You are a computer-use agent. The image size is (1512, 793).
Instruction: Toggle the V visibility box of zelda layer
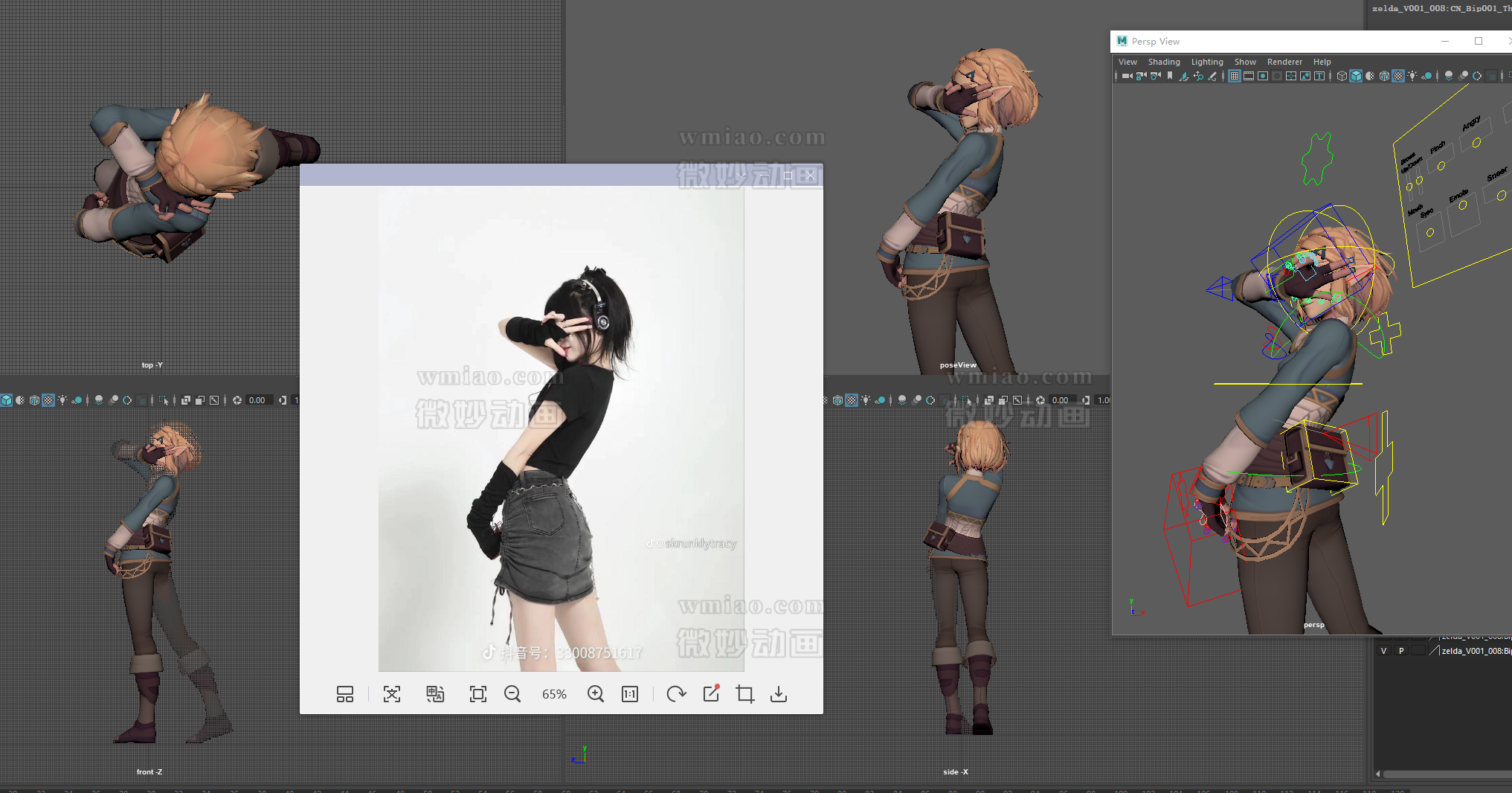coord(1383,651)
